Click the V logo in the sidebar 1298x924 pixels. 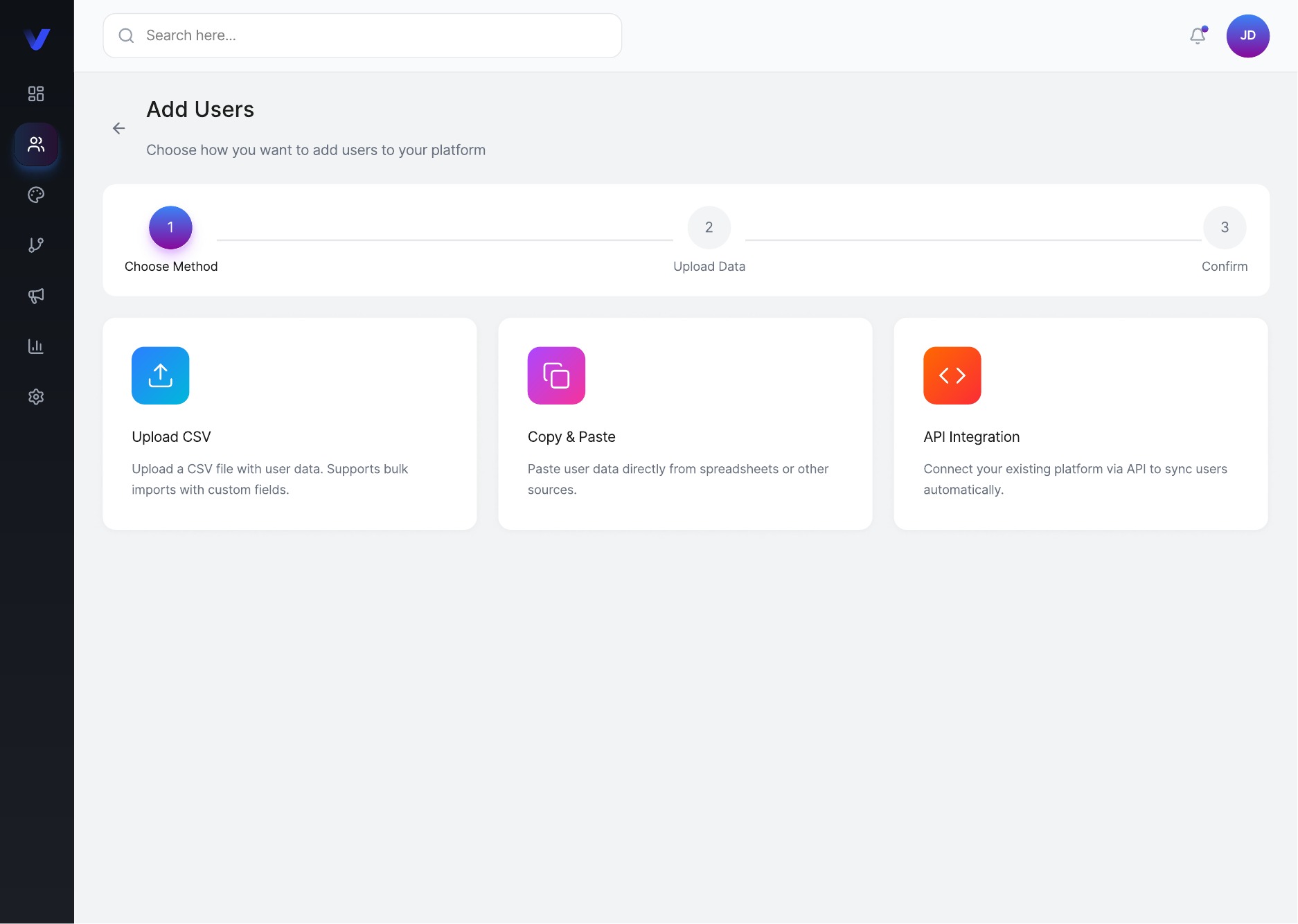tap(37, 39)
